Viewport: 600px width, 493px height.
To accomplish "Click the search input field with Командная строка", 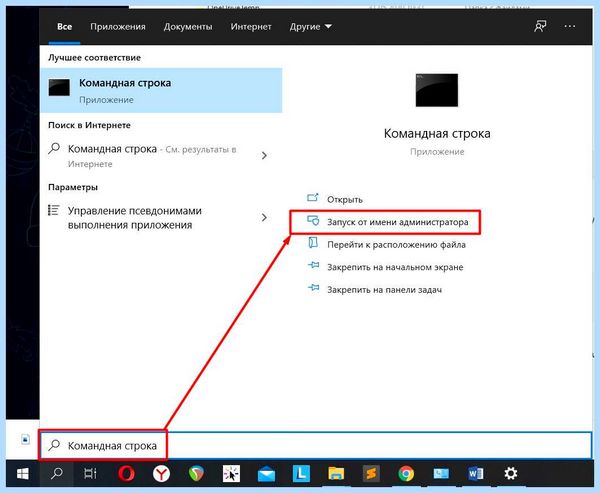I will pyautogui.click(x=316, y=446).
